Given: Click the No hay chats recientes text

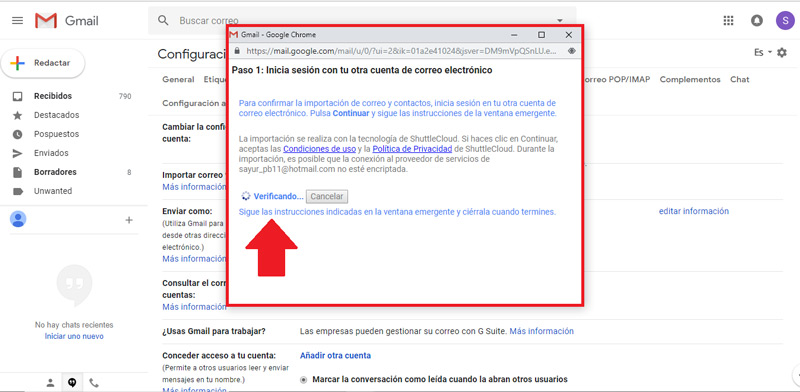Looking at the screenshot, I should click(x=74, y=325).
